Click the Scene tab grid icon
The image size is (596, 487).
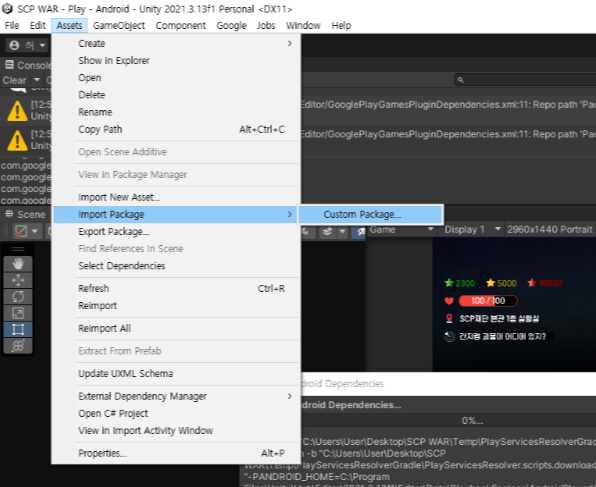coord(9,214)
